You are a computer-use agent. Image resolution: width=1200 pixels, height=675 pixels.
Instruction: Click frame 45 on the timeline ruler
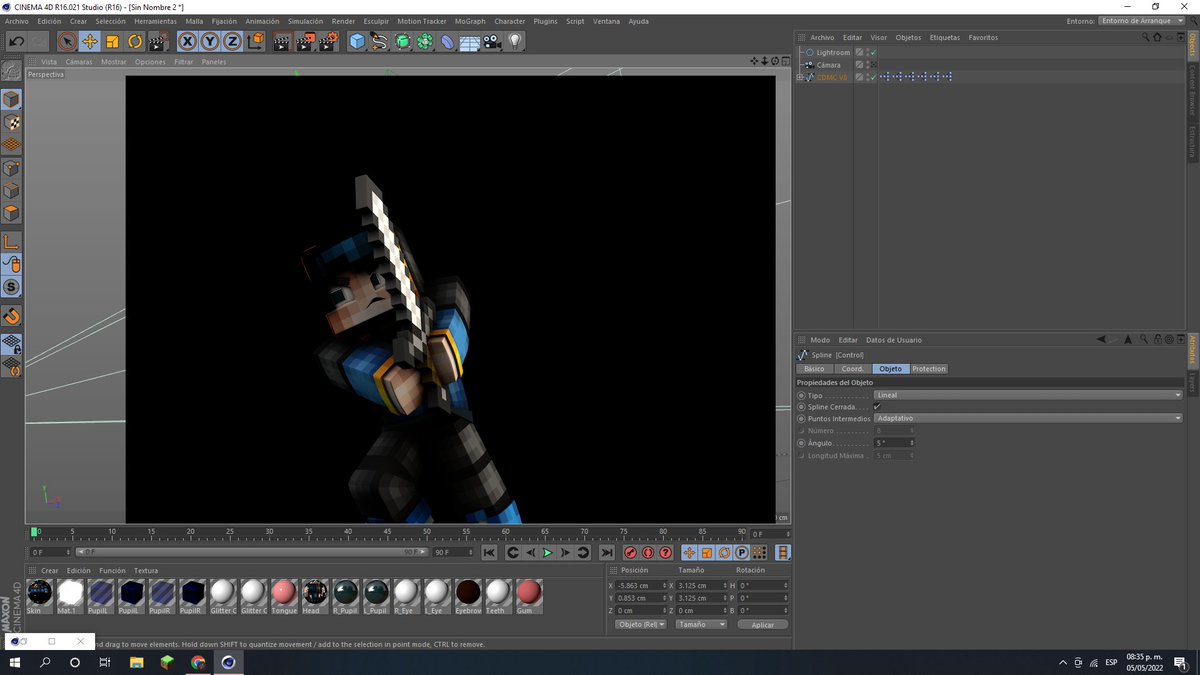(x=387, y=532)
